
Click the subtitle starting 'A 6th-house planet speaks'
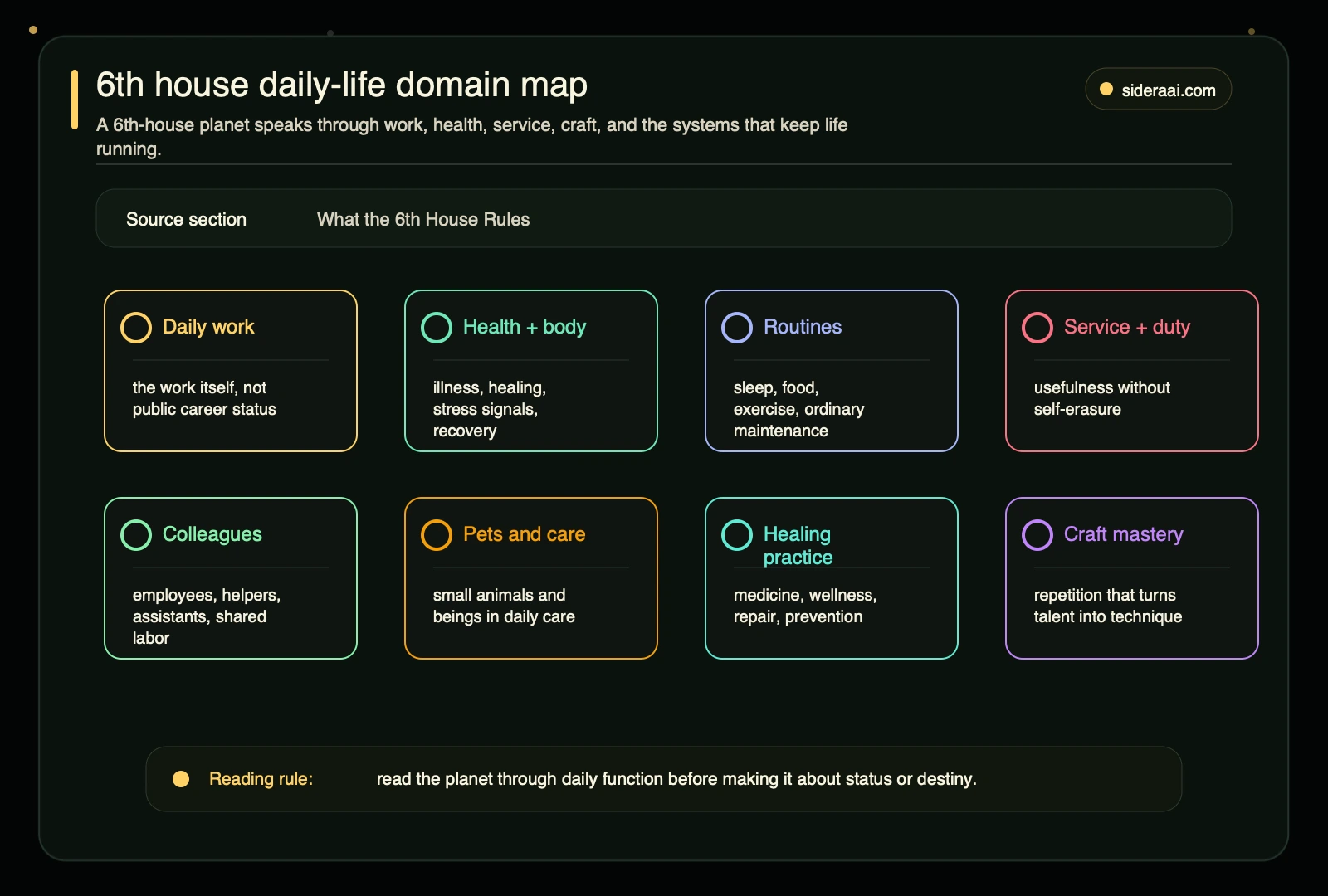471,137
